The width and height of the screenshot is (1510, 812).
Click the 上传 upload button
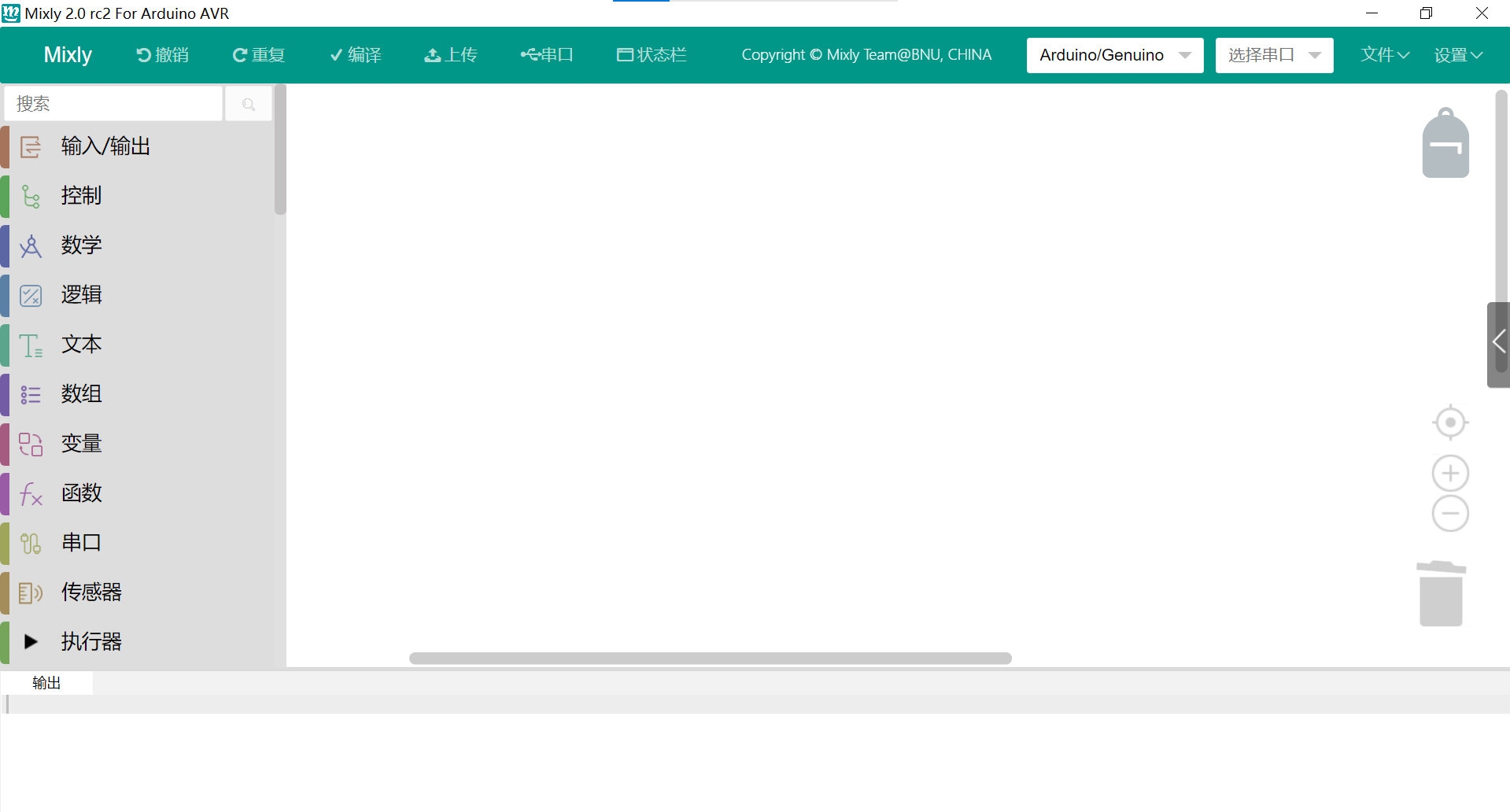(451, 55)
